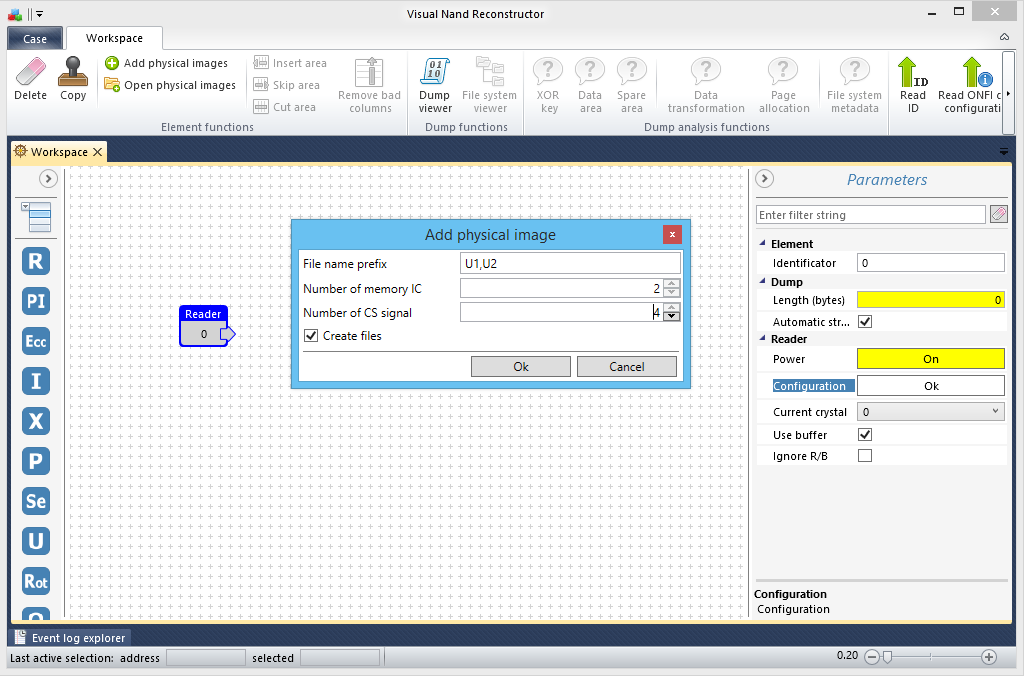The height and width of the screenshot is (677, 1025).
Task: Collapse the Dump section
Action: tap(762, 281)
